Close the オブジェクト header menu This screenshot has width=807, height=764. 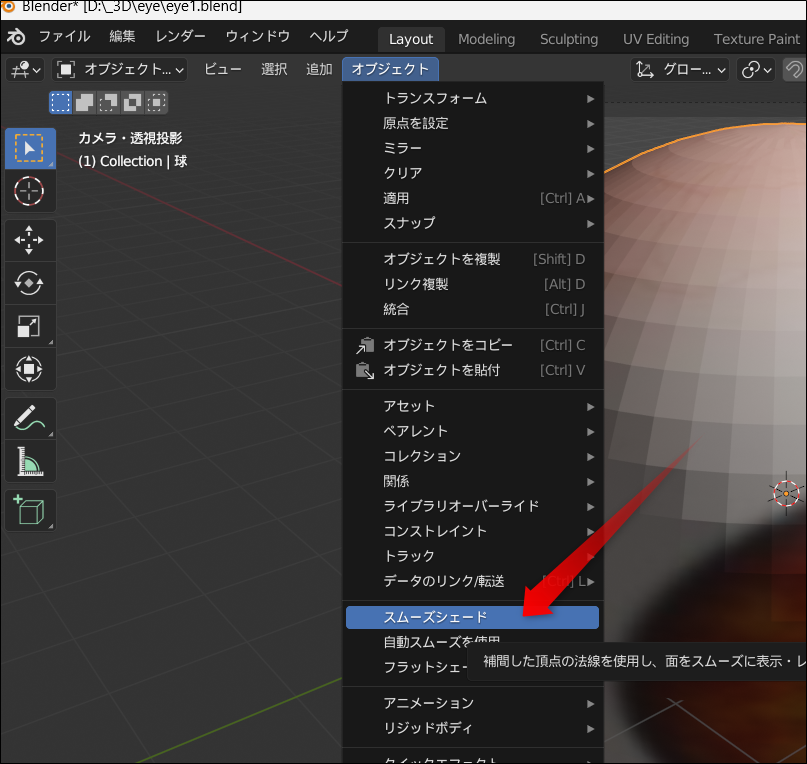point(390,69)
